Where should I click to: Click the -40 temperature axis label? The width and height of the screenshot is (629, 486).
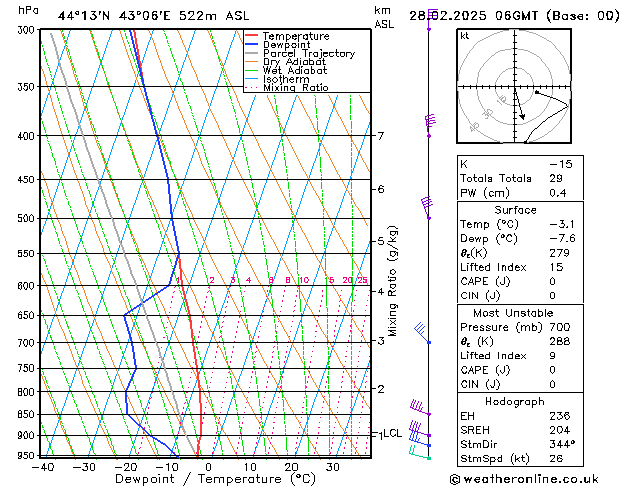tap(43, 467)
